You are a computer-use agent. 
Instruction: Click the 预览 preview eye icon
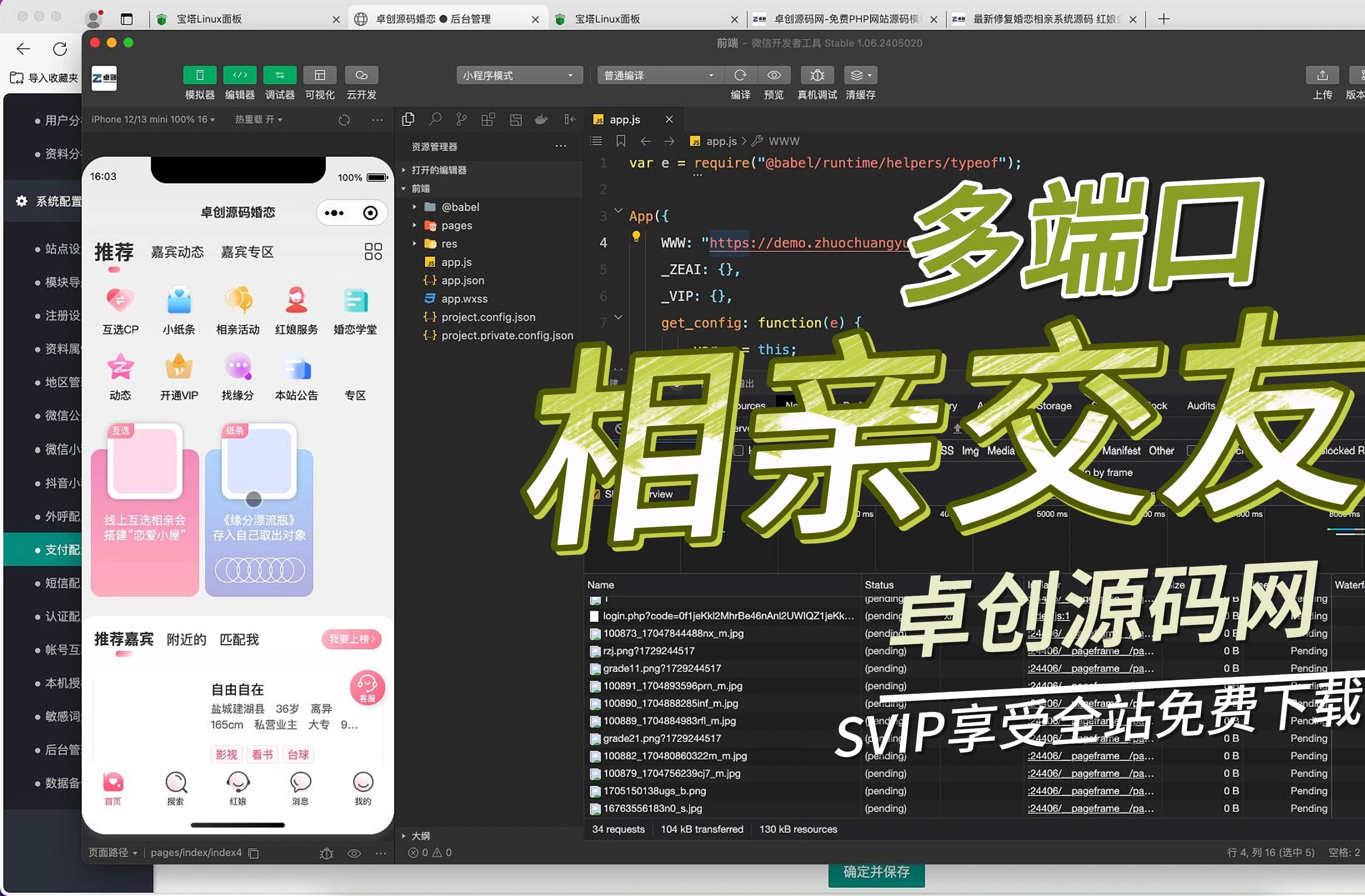point(774,75)
